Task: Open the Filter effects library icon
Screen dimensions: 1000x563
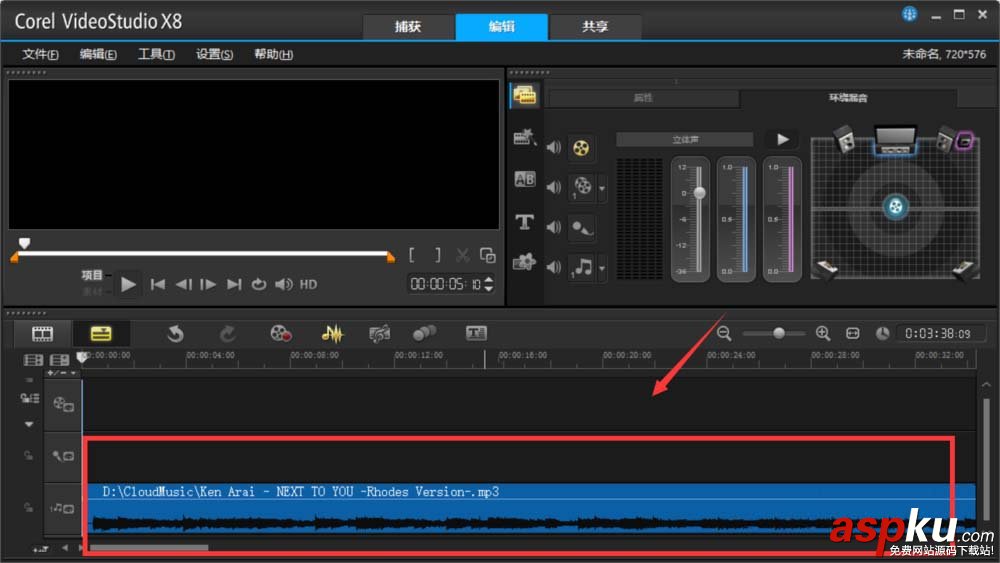Action: [x=524, y=262]
